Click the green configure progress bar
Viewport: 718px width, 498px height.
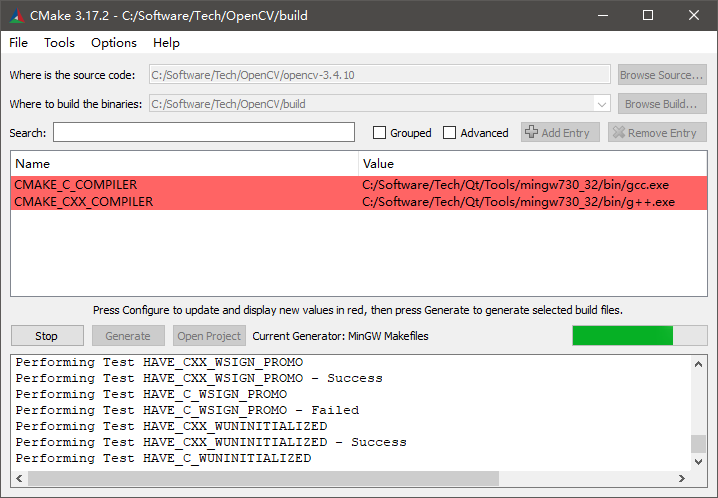point(639,336)
